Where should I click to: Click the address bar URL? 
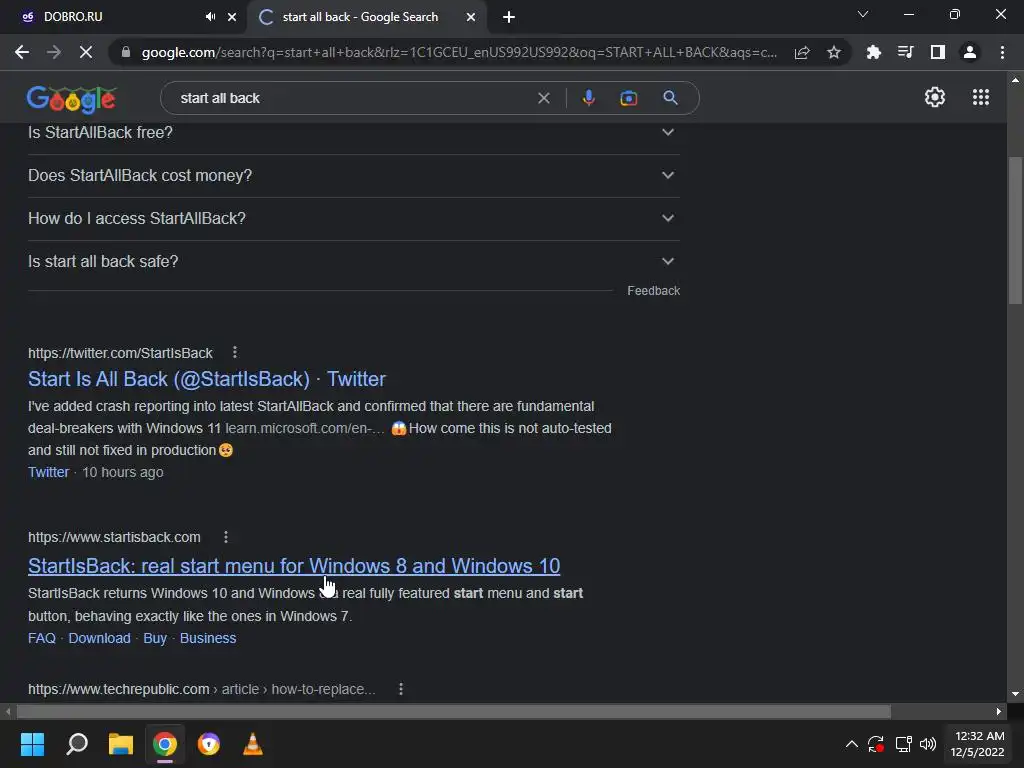[459, 52]
